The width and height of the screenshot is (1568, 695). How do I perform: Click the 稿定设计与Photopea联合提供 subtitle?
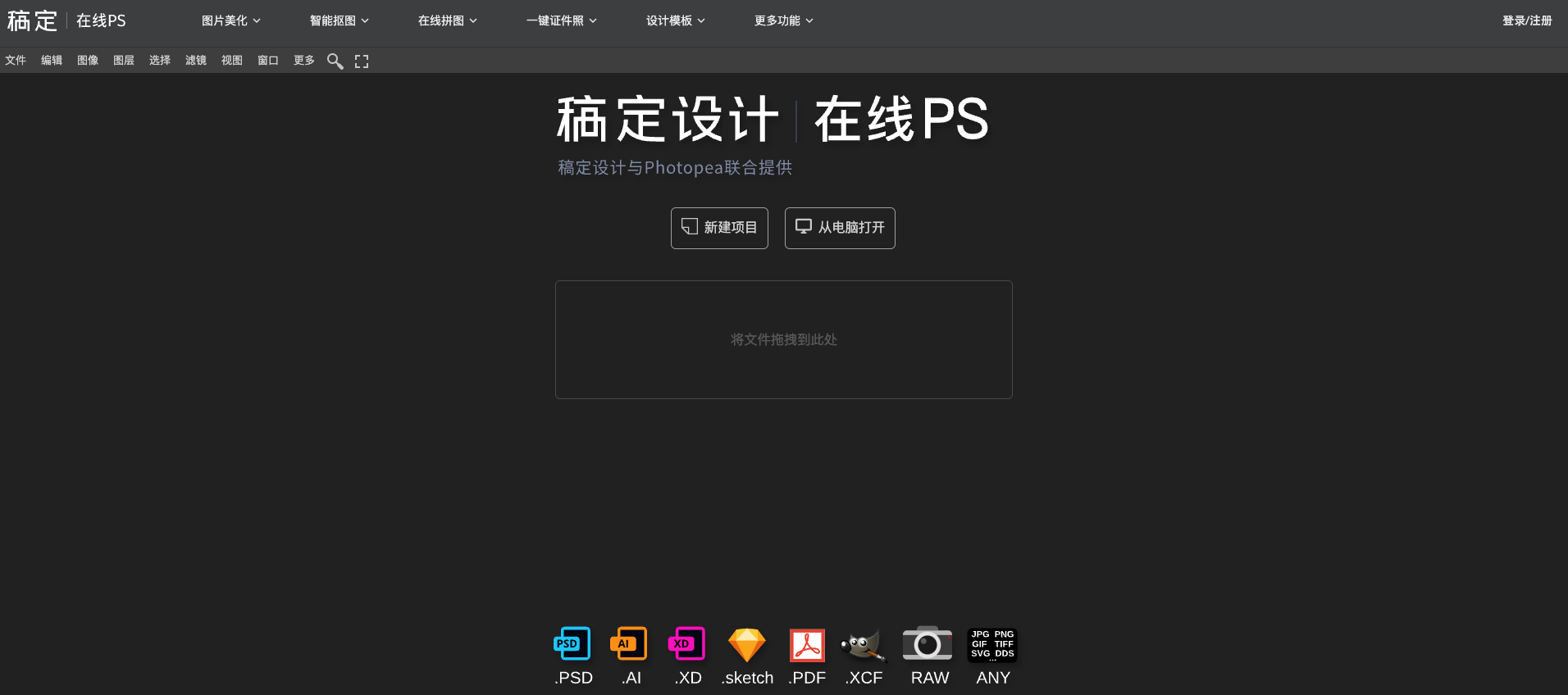(675, 168)
